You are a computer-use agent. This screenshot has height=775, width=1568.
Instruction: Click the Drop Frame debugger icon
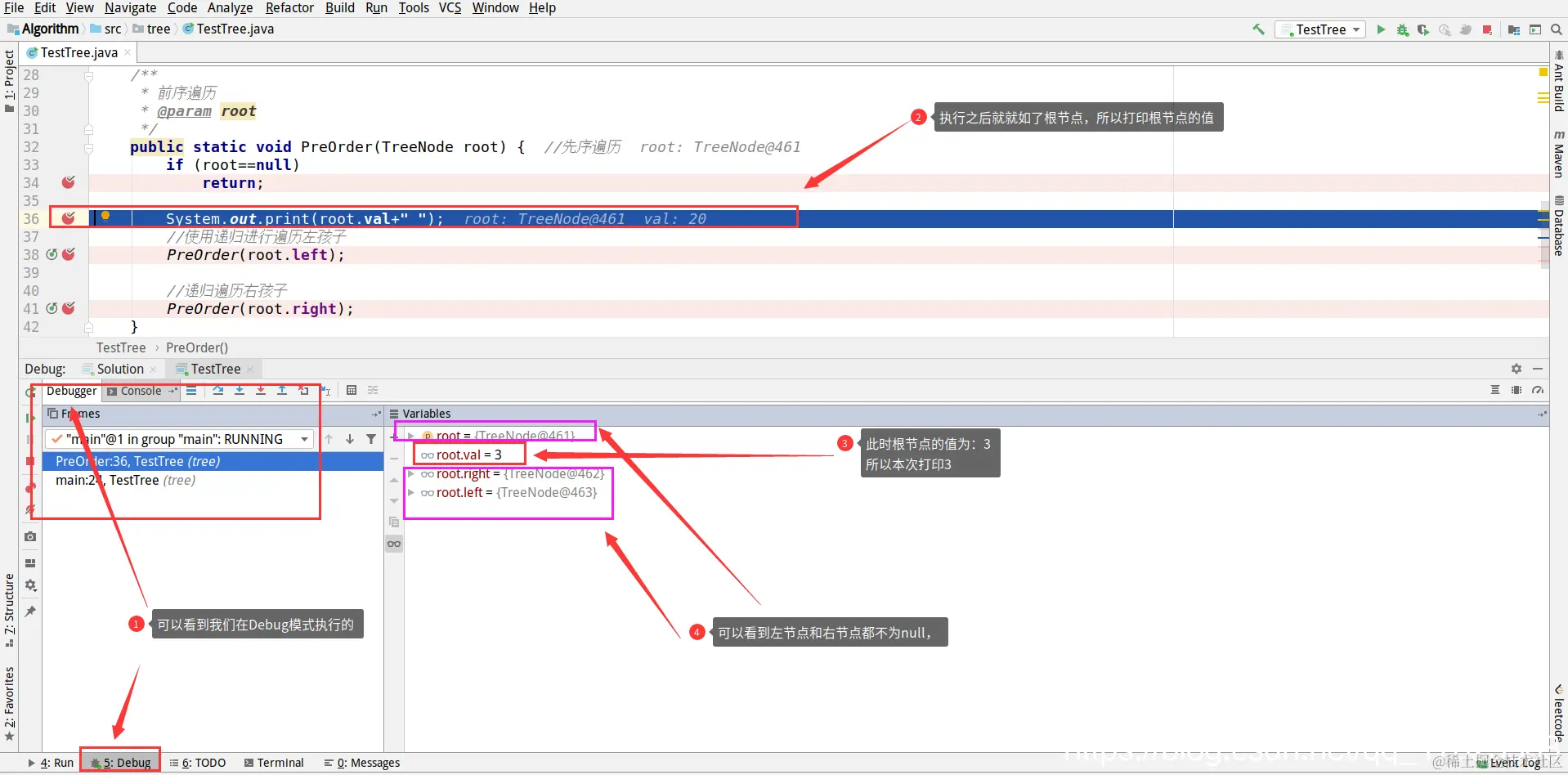pyautogui.click(x=303, y=391)
